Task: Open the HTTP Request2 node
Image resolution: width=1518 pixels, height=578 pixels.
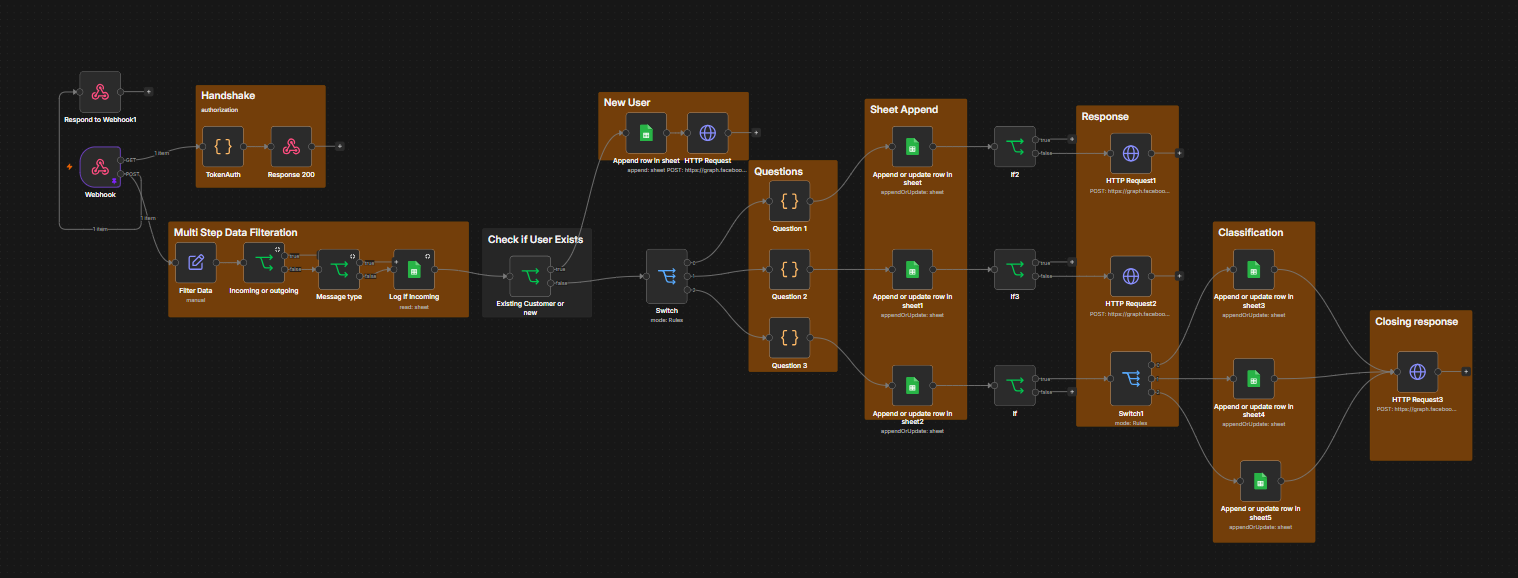Action: (1131, 276)
